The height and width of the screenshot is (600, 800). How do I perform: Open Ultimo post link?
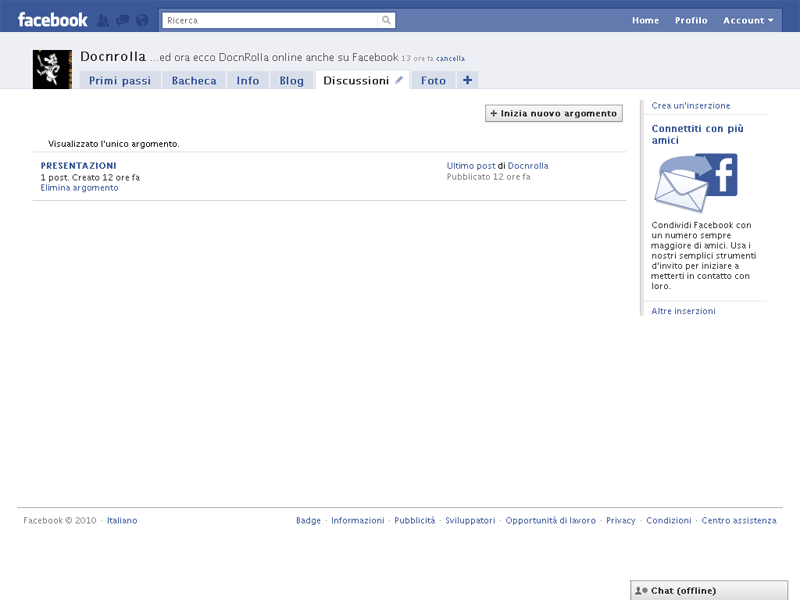(471, 166)
